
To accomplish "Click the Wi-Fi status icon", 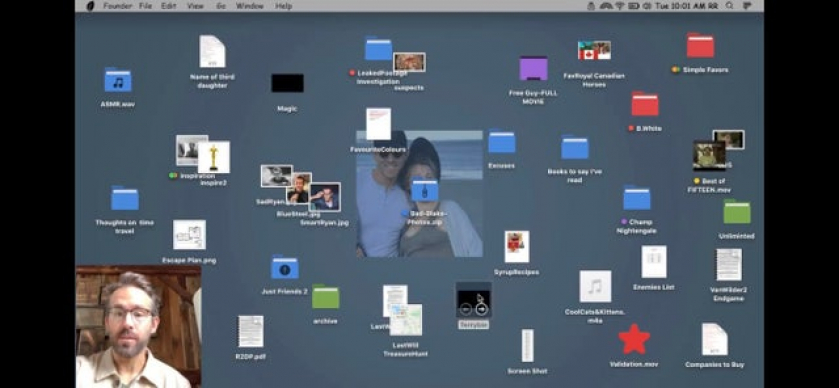I will coord(620,6).
